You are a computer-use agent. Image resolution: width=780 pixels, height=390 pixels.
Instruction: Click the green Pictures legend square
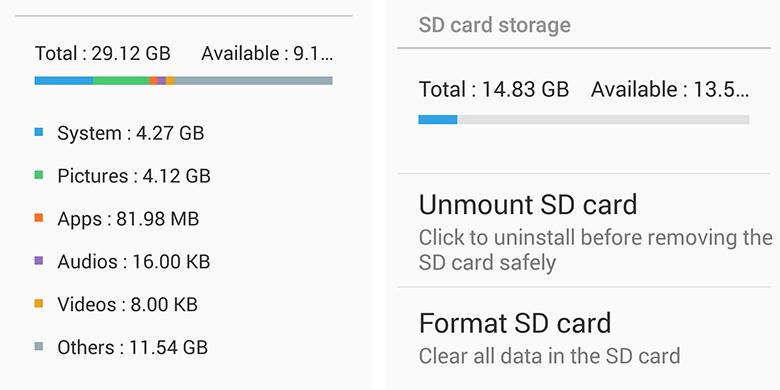39,175
